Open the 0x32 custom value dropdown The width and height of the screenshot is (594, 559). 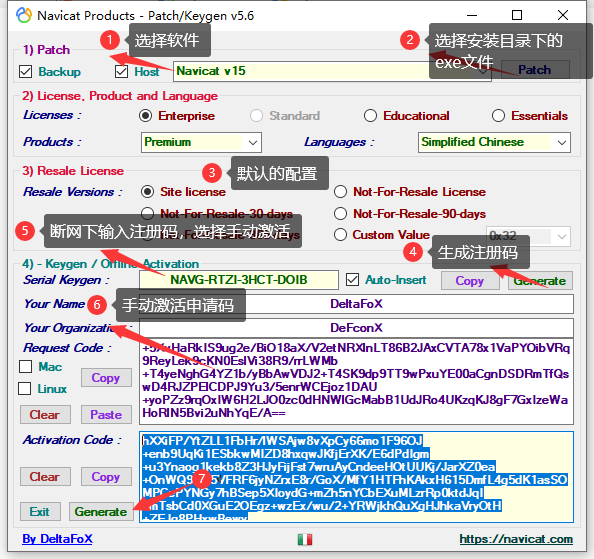pos(528,236)
